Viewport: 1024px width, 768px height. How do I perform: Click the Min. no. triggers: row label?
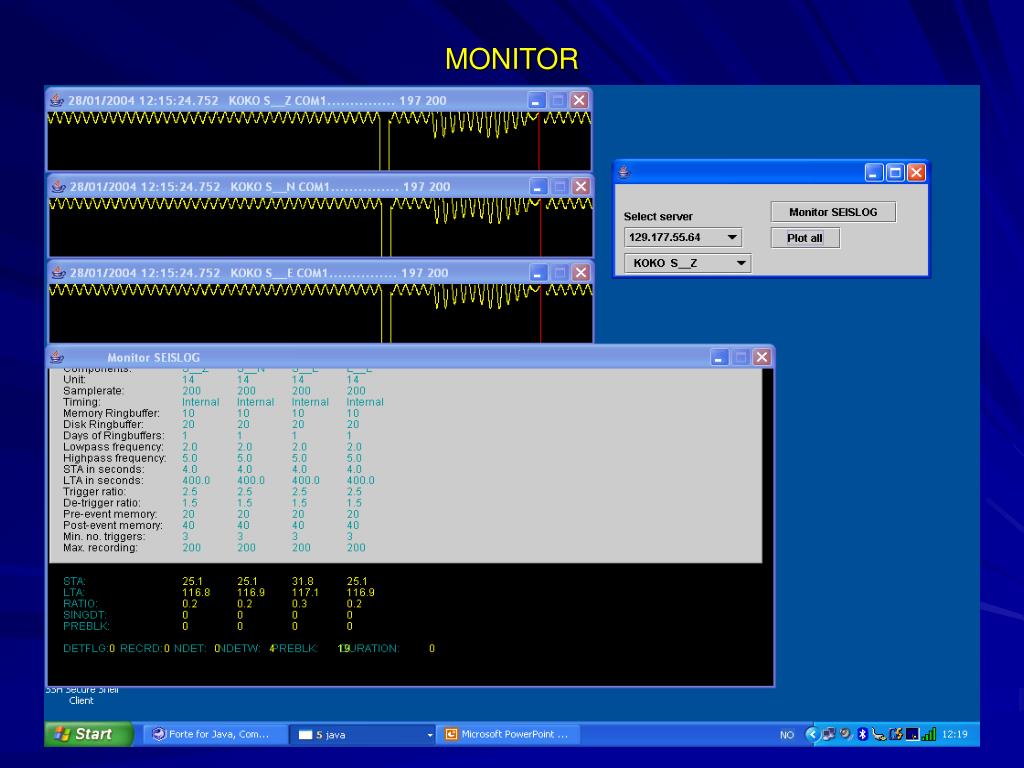104,536
